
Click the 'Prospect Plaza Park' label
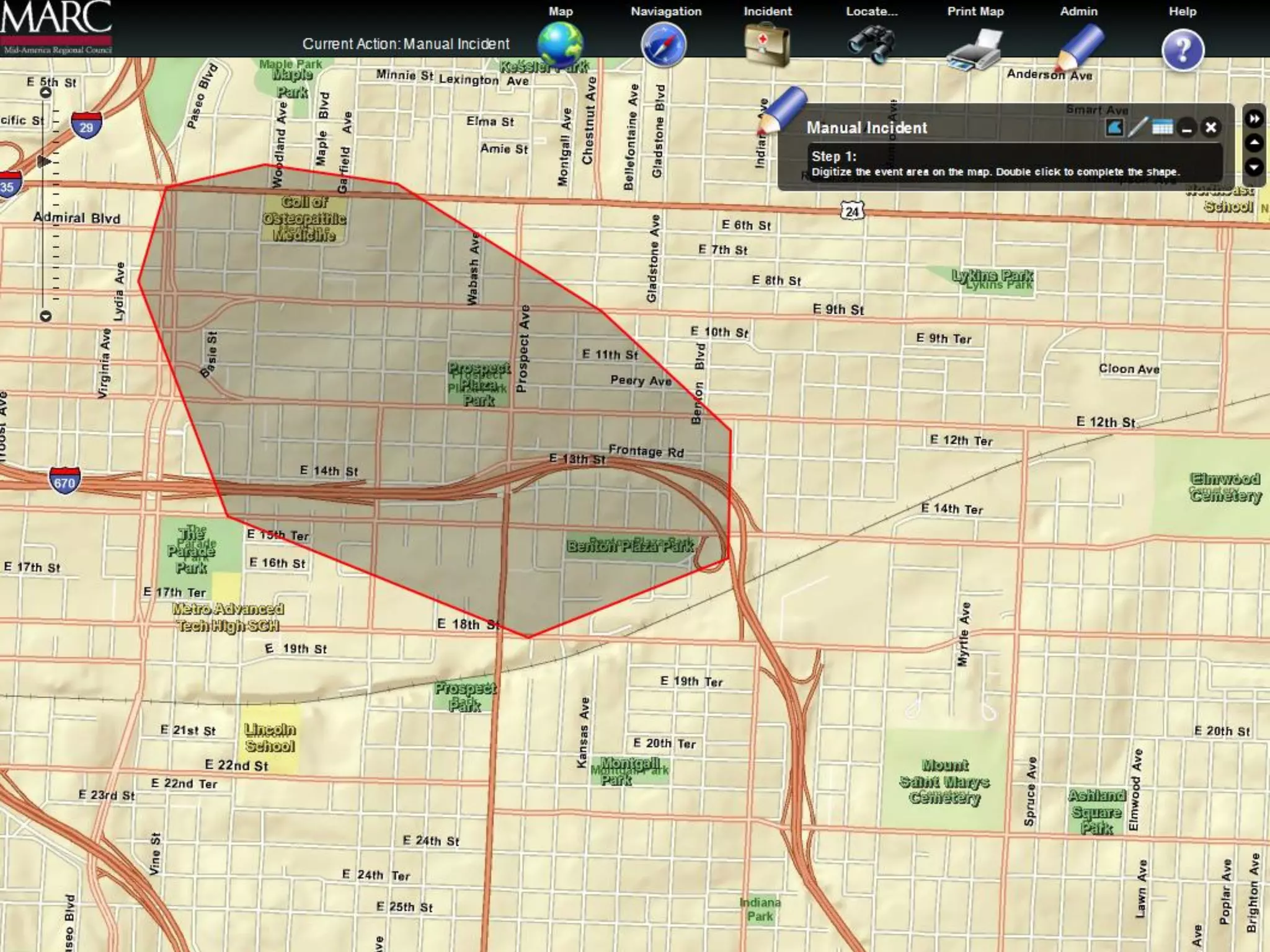point(479,384)
